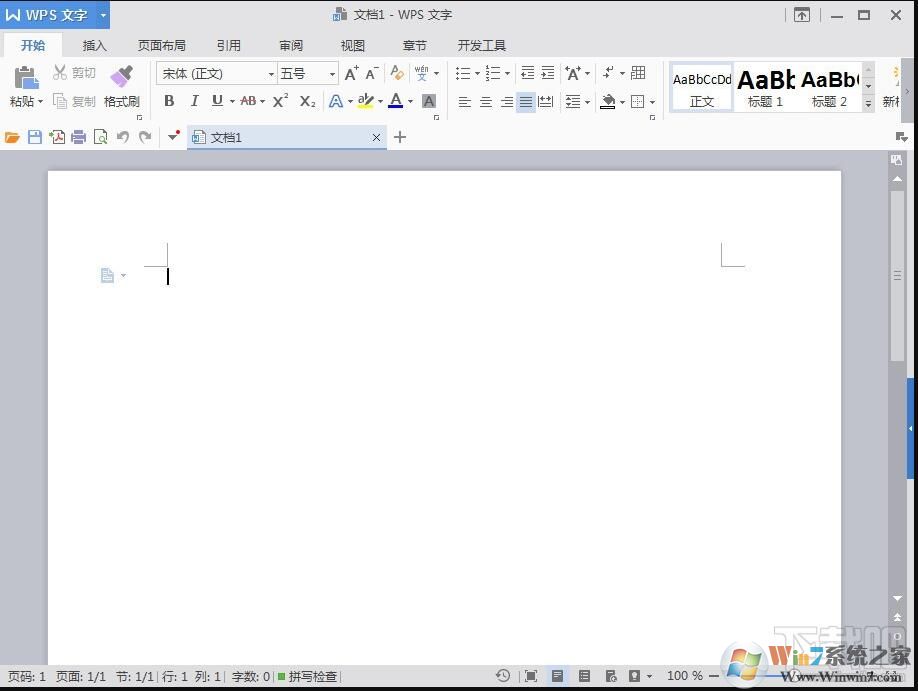The height and width of the screenshot is (691, 918).
Task: Select the center alignment icon
Action: (485, 101)
